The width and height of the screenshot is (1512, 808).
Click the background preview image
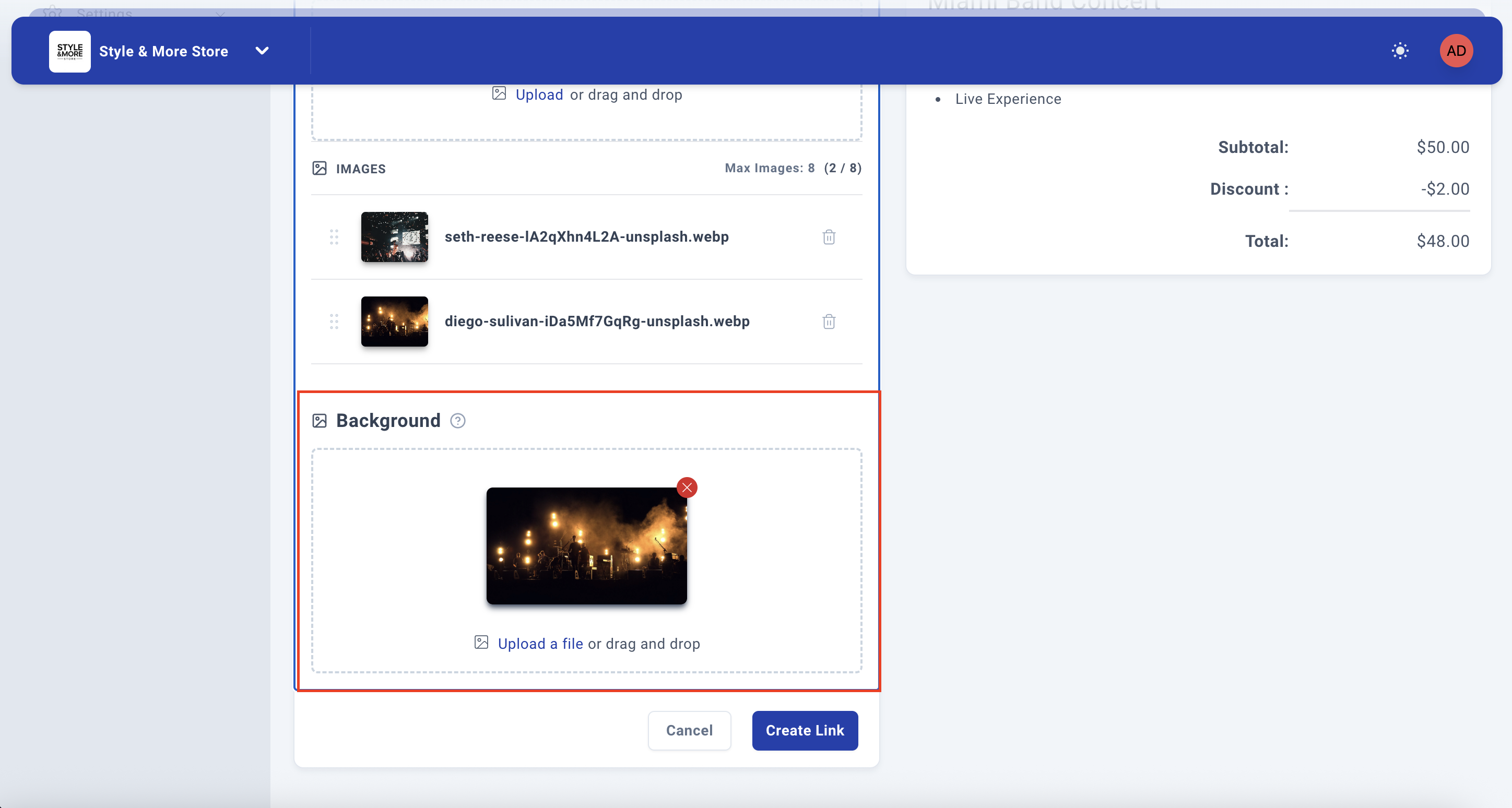[x=586, y=545]
